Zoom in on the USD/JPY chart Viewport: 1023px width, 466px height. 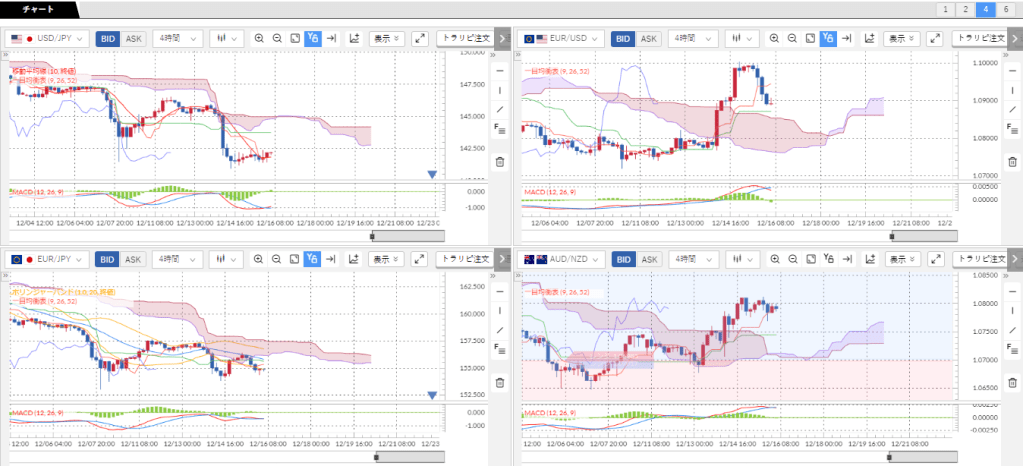coord(259,39)
